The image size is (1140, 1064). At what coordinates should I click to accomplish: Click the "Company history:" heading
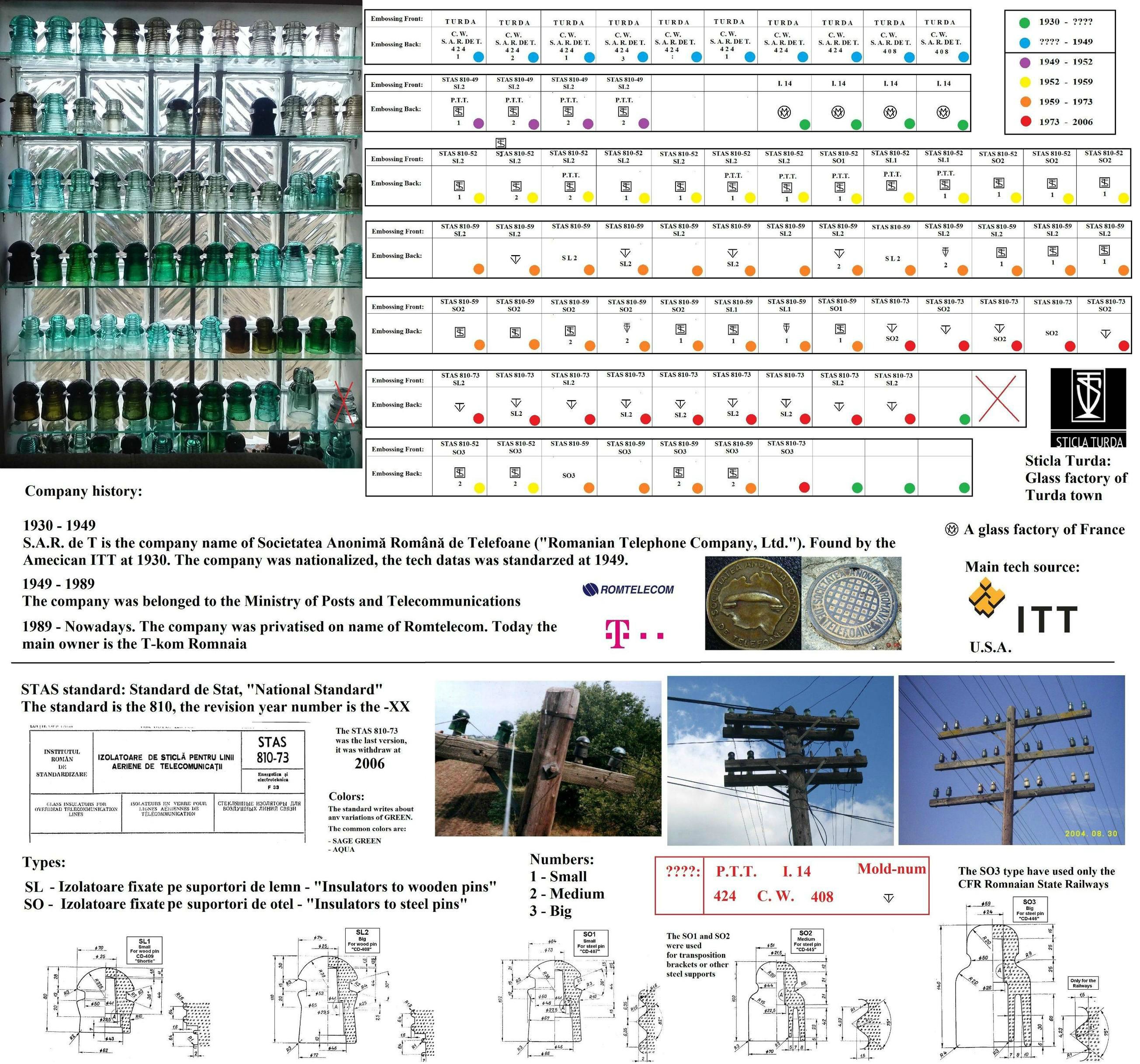(83, 491)
